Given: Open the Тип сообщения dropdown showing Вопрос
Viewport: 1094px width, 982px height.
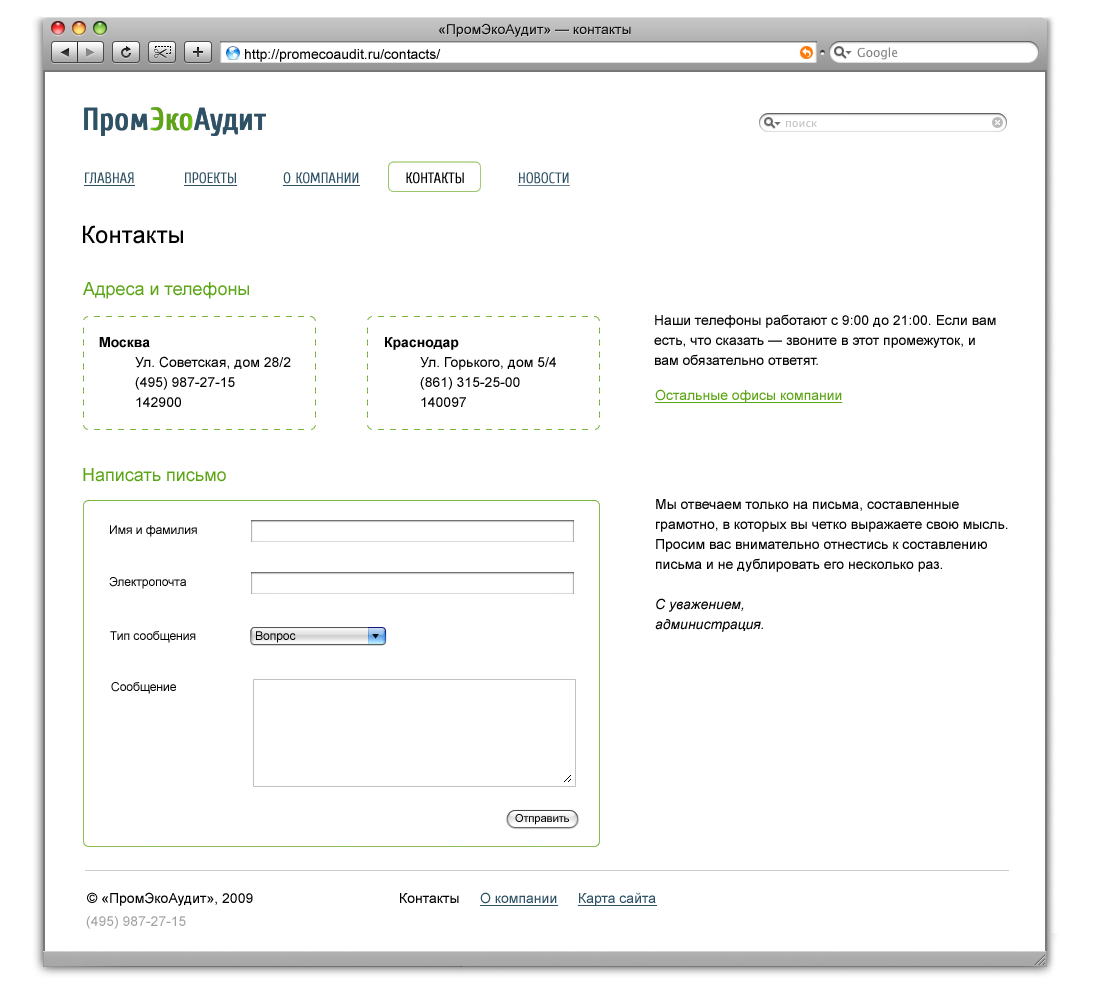Looking at the screenshot, I should pos(318,636).
